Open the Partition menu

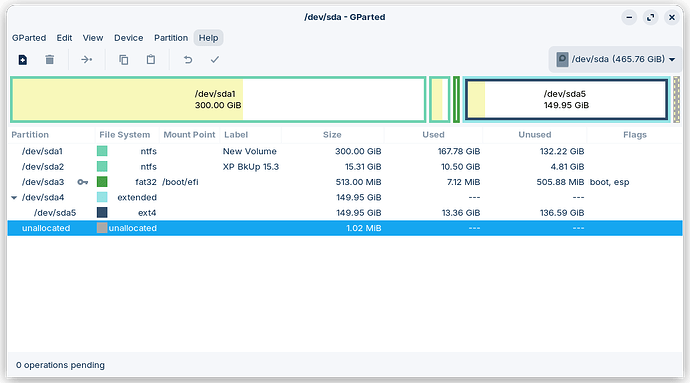pyautogui.click(x=171, y=38)
